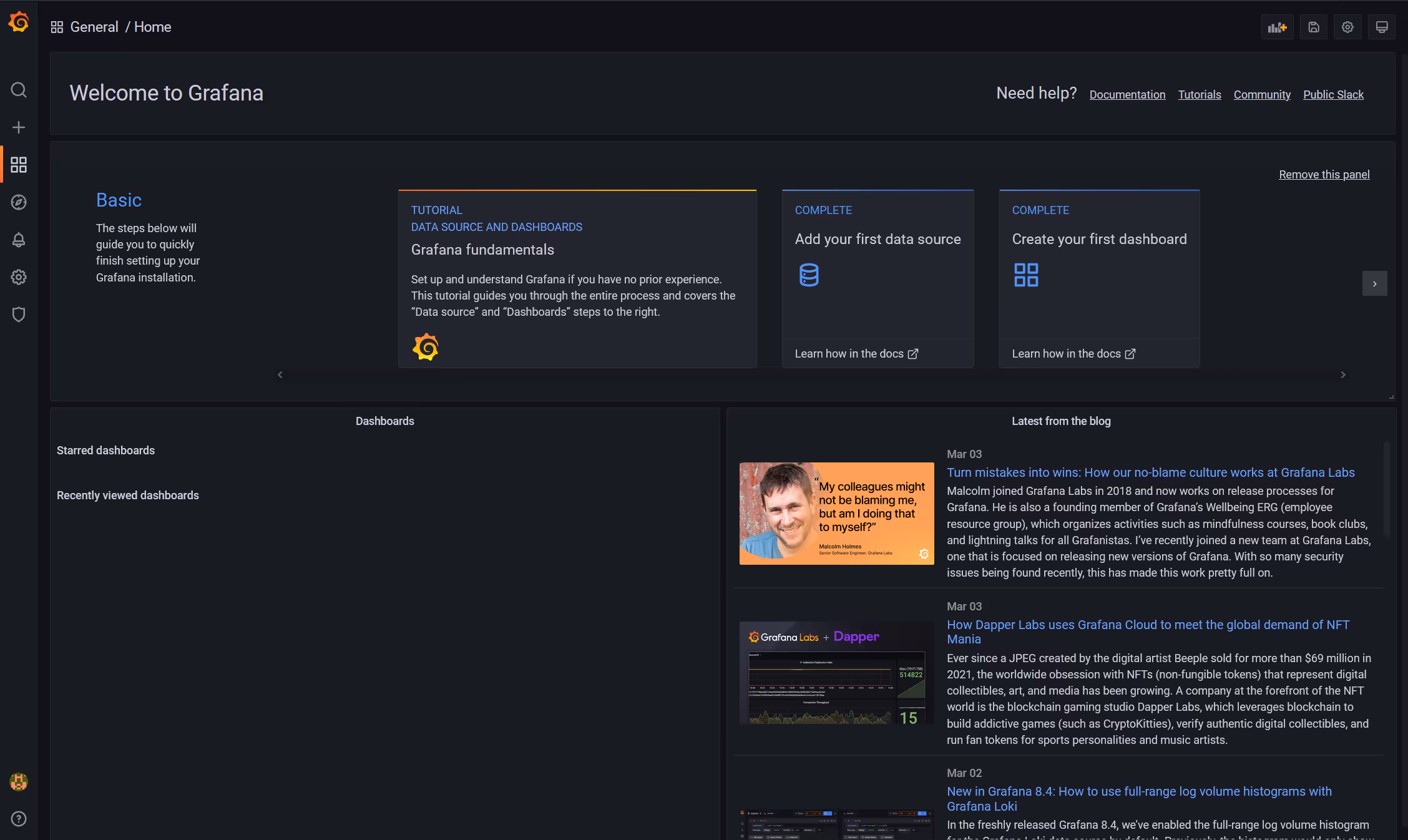Click the left scroll arrow under setup cards
Viewport: 1408px width, 840px height.
(x=280, y=374)
